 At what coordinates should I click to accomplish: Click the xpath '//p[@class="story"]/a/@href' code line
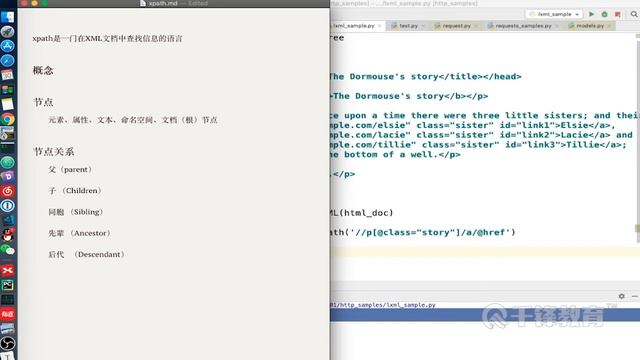pos(423,232)
